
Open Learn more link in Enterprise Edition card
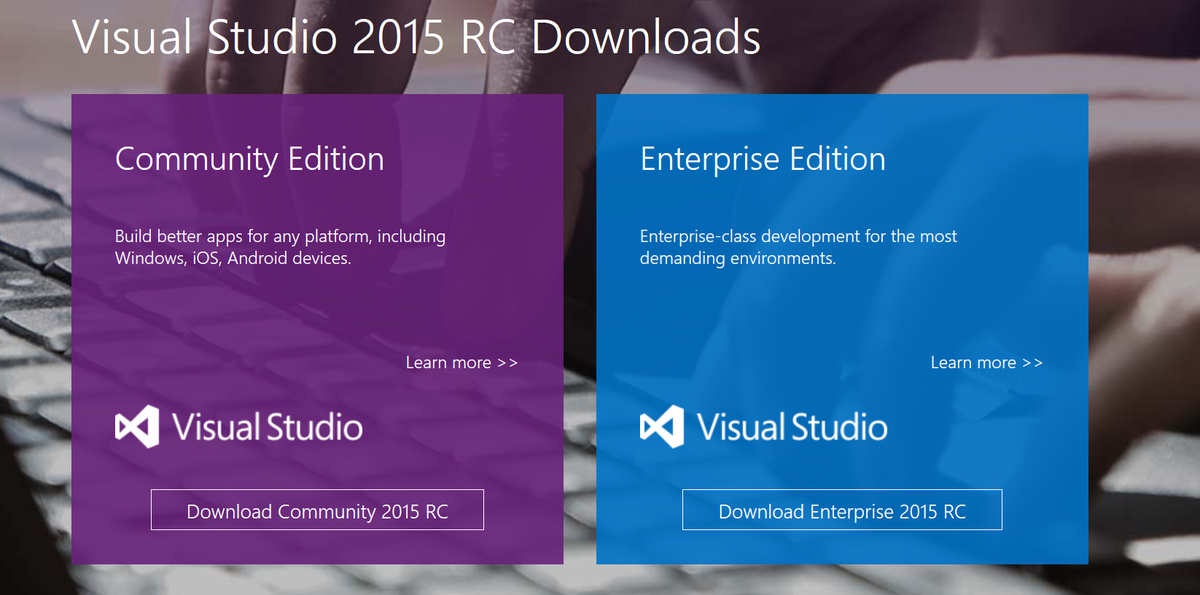986,362
